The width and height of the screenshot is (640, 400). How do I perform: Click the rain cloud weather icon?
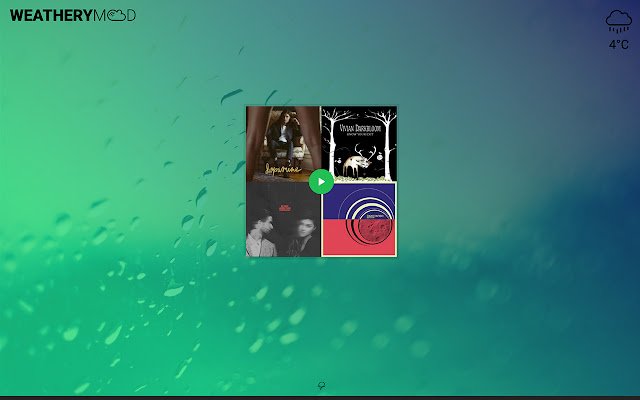point(619,22)
